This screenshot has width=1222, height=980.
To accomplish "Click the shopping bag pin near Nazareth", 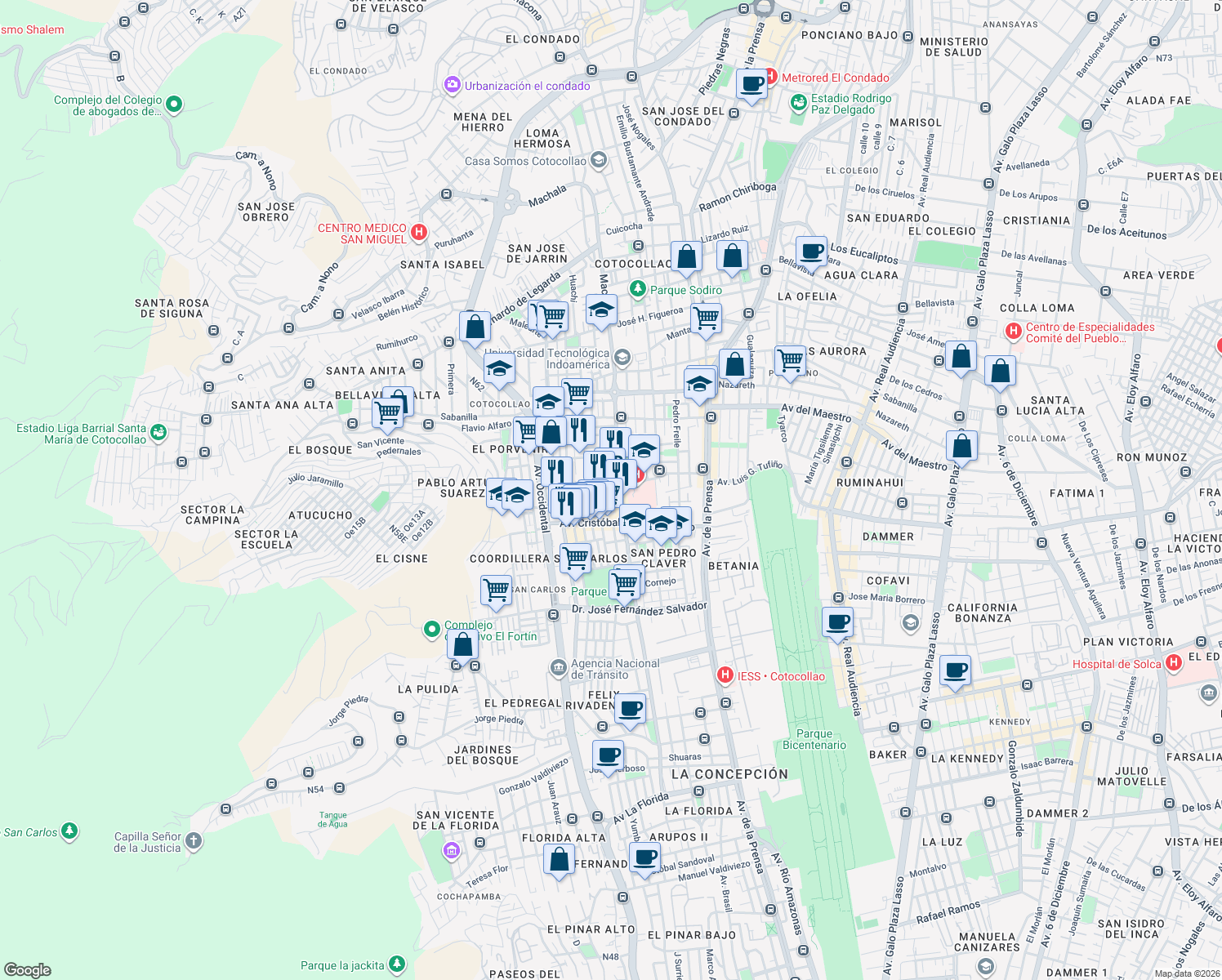I will tap(734, 362).
